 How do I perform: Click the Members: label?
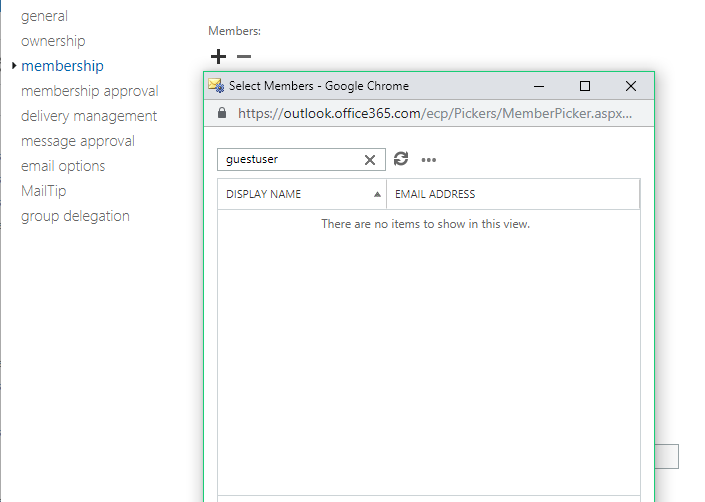point(234,31)
